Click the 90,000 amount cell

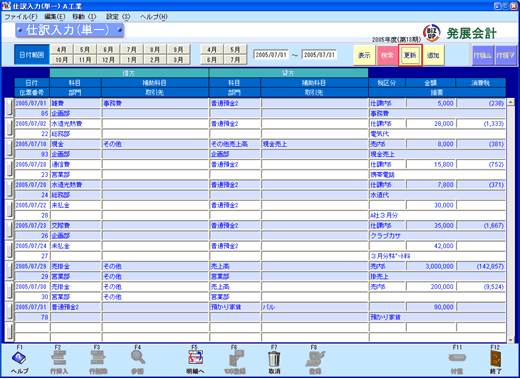[x=430, y=307]
